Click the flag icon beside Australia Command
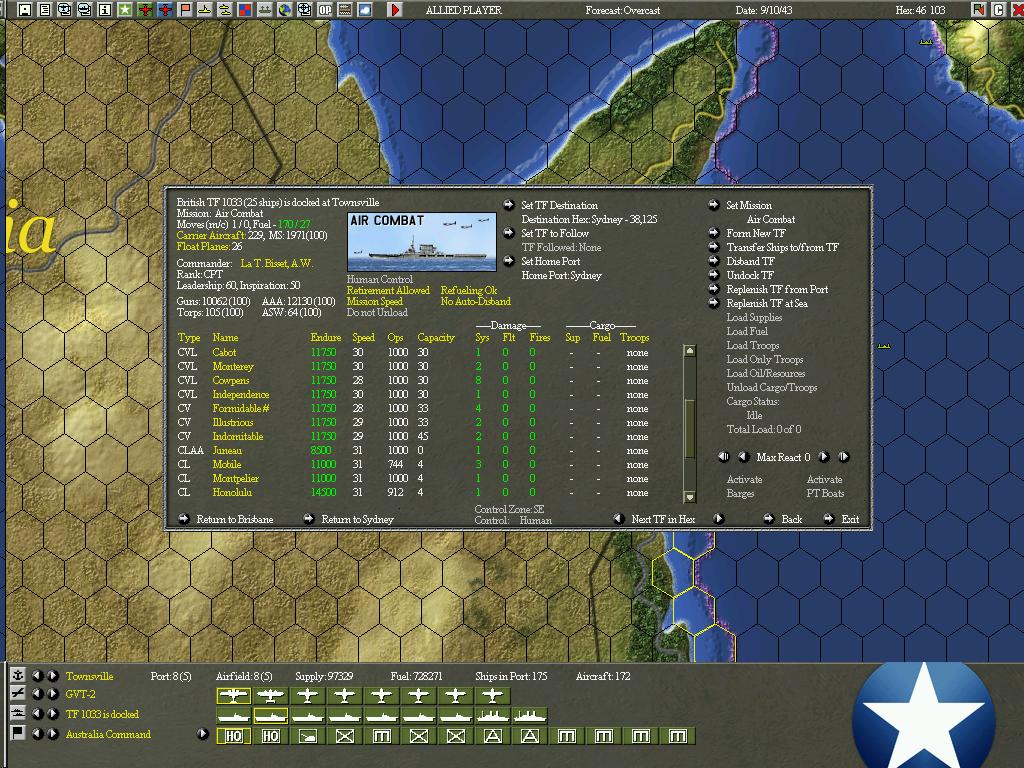 18,733
